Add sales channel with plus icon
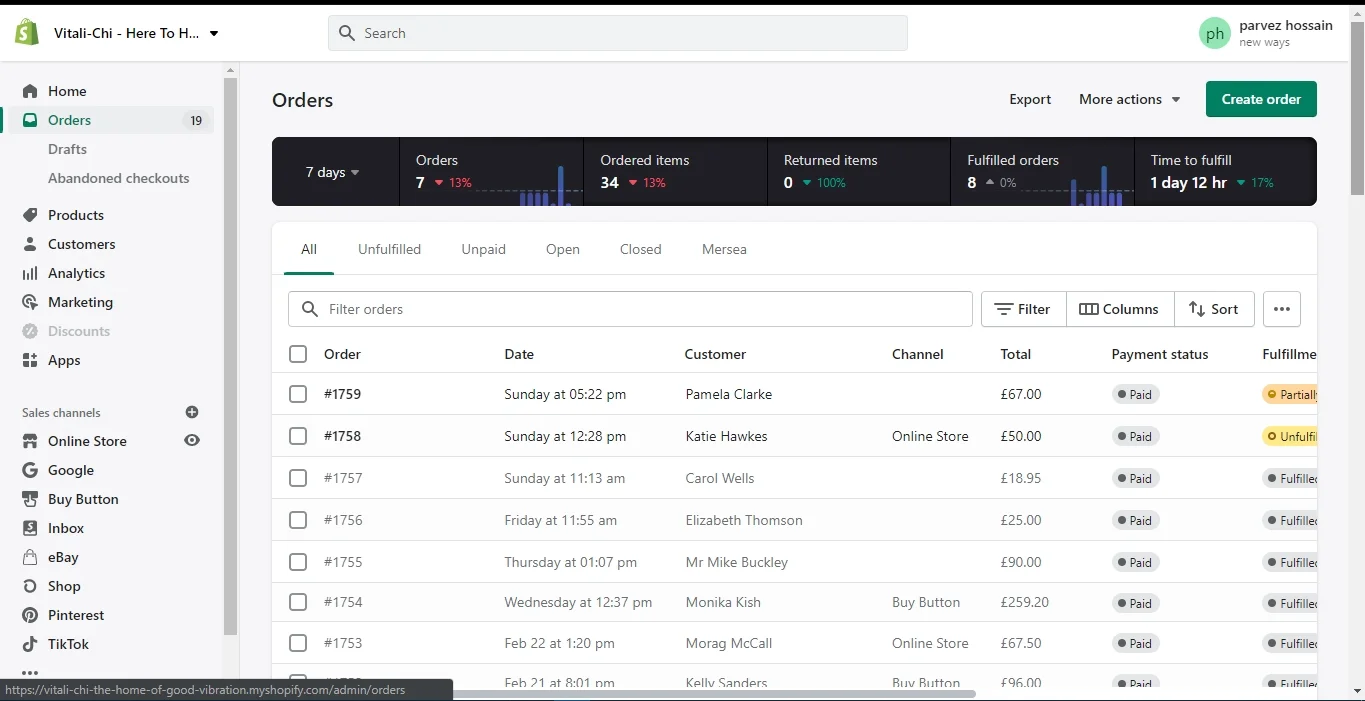This screenshot has width=1365, height=701. [x=192, y=412]
